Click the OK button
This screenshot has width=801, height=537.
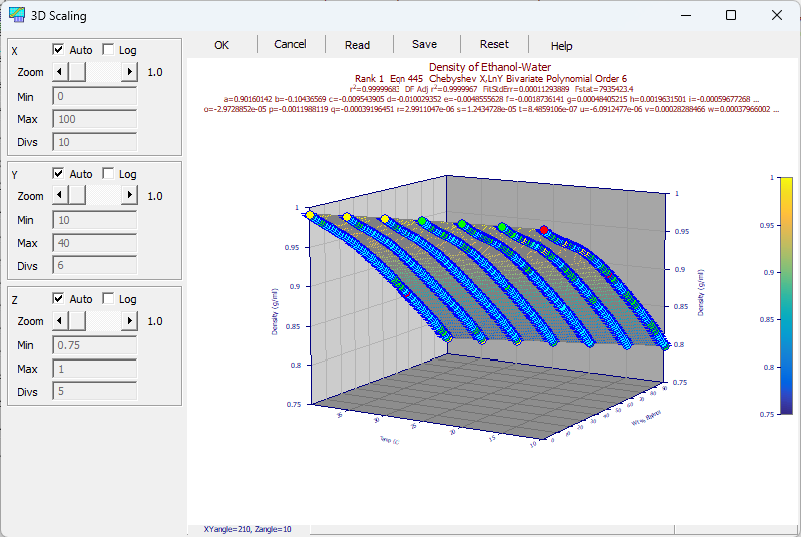tap(221, 45)
